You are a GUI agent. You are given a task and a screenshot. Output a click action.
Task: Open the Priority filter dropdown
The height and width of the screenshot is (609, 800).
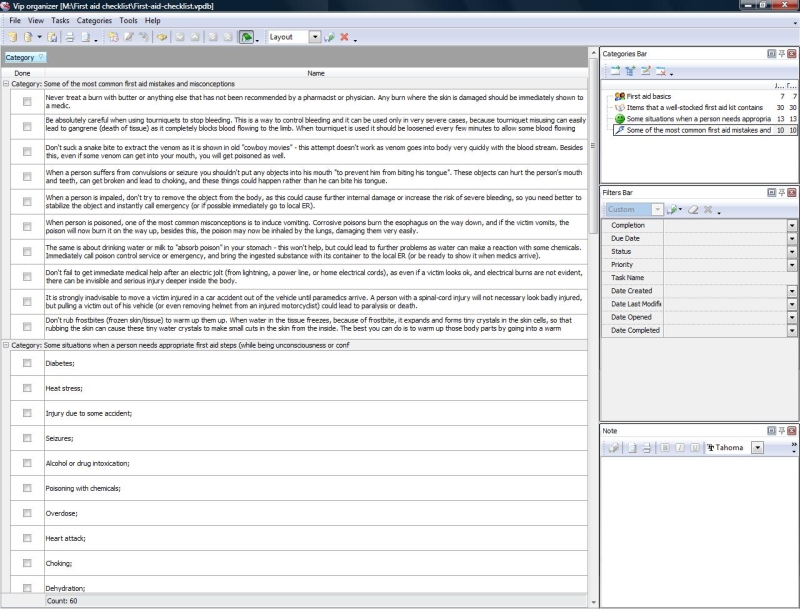click(792, 265)
